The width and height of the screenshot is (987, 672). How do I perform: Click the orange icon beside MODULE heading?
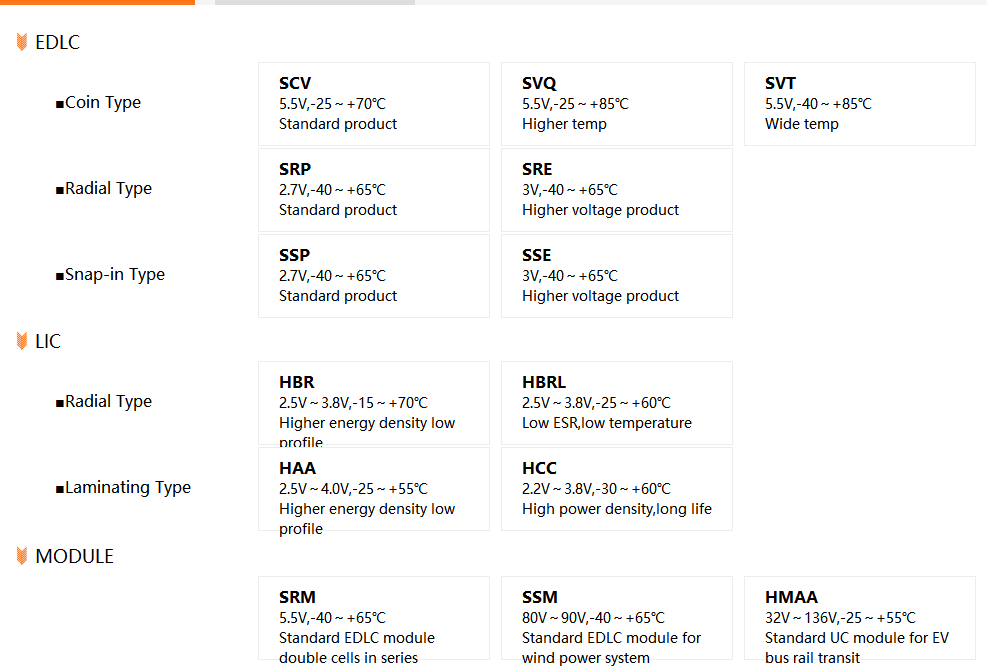[x=22, y=556]
